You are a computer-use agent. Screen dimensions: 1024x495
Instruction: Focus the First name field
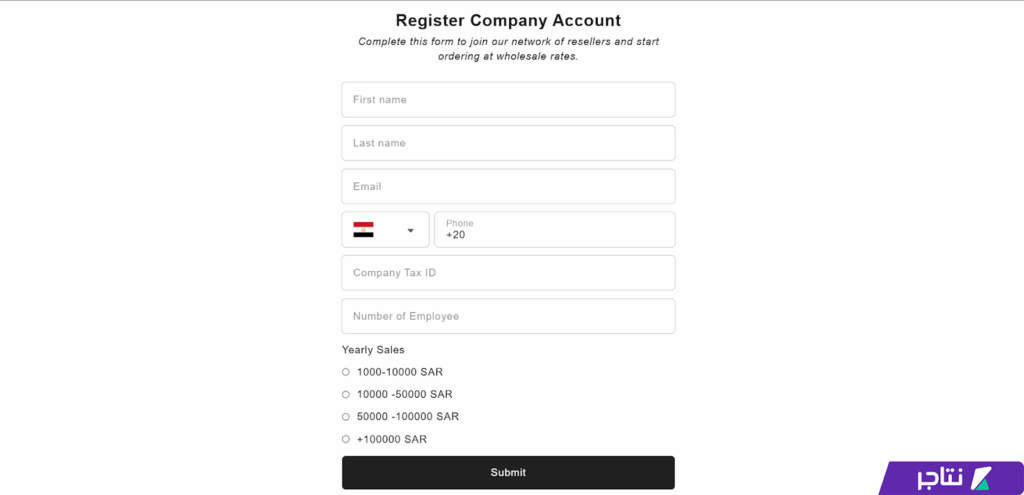[508, 100]
